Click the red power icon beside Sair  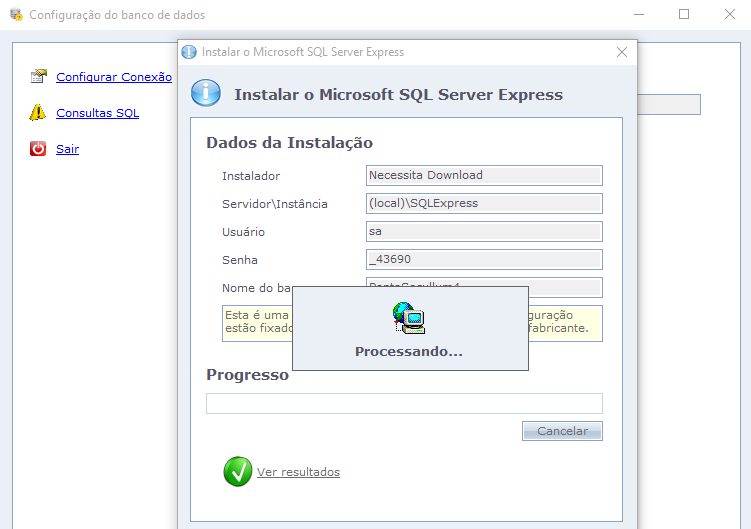point(38,149)
